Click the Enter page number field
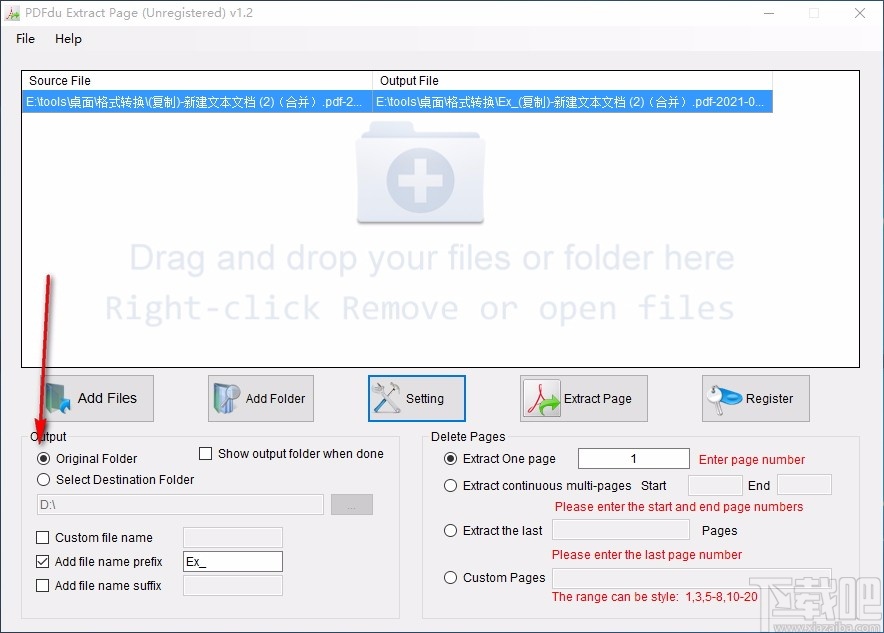 pyautogui.click(x=633, y=458)
